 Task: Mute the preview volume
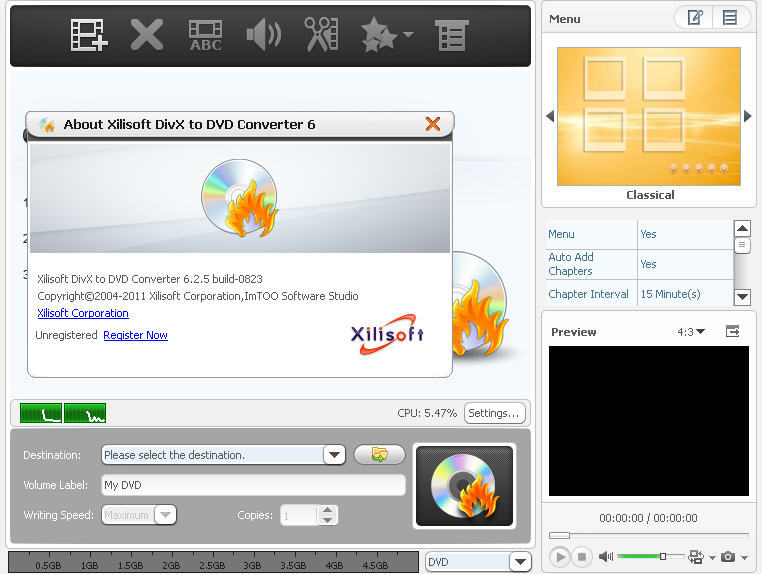tap(606, 557)
